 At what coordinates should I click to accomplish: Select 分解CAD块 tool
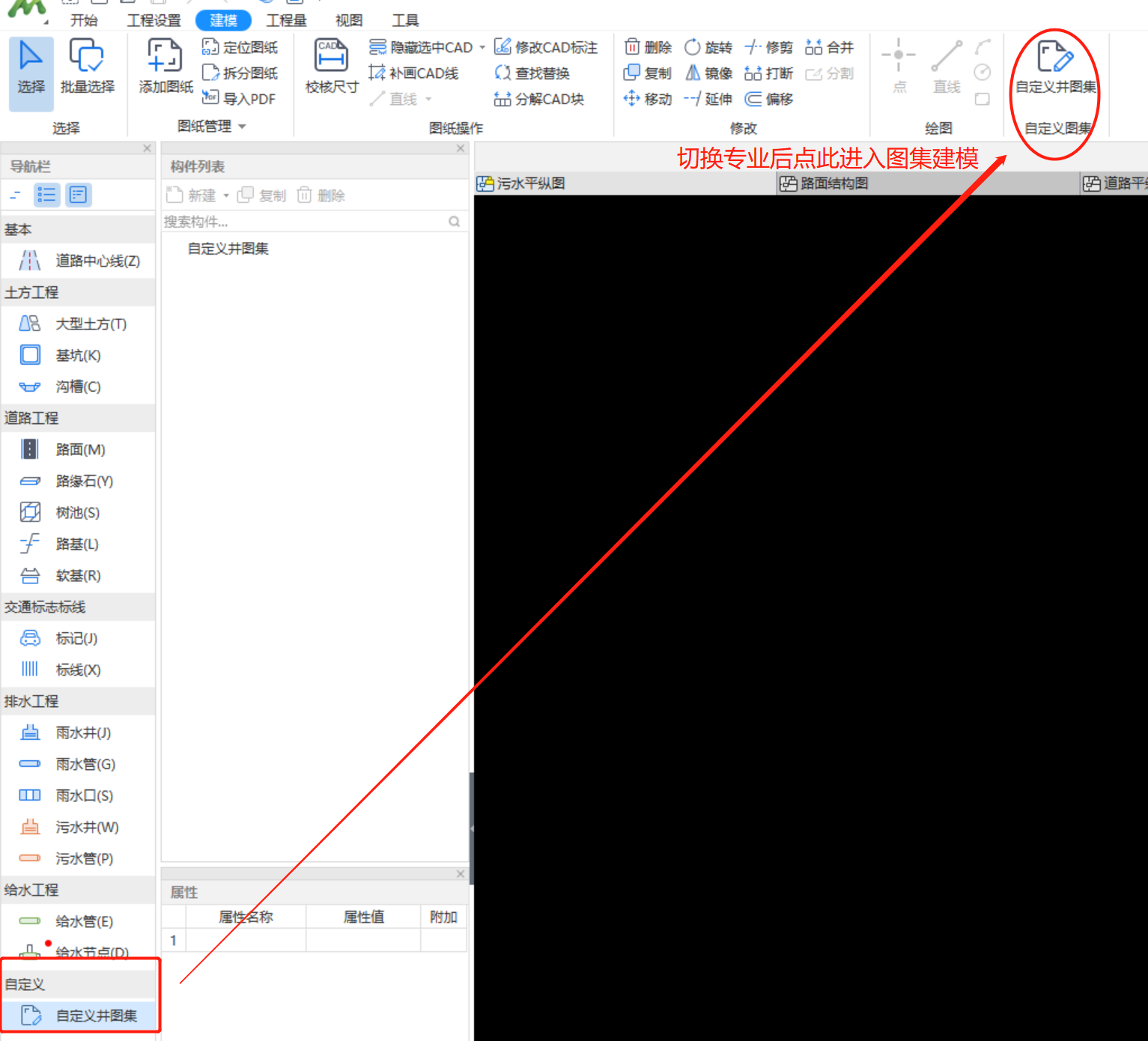539,99
